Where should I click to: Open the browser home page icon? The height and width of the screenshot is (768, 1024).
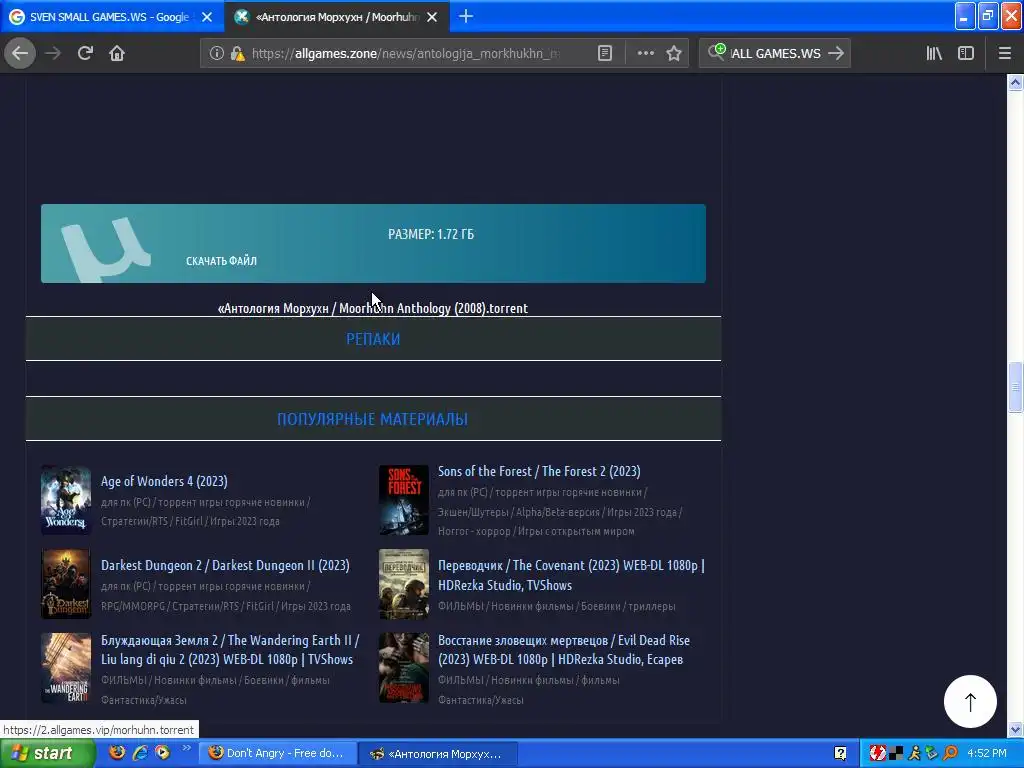coord(117,53)
